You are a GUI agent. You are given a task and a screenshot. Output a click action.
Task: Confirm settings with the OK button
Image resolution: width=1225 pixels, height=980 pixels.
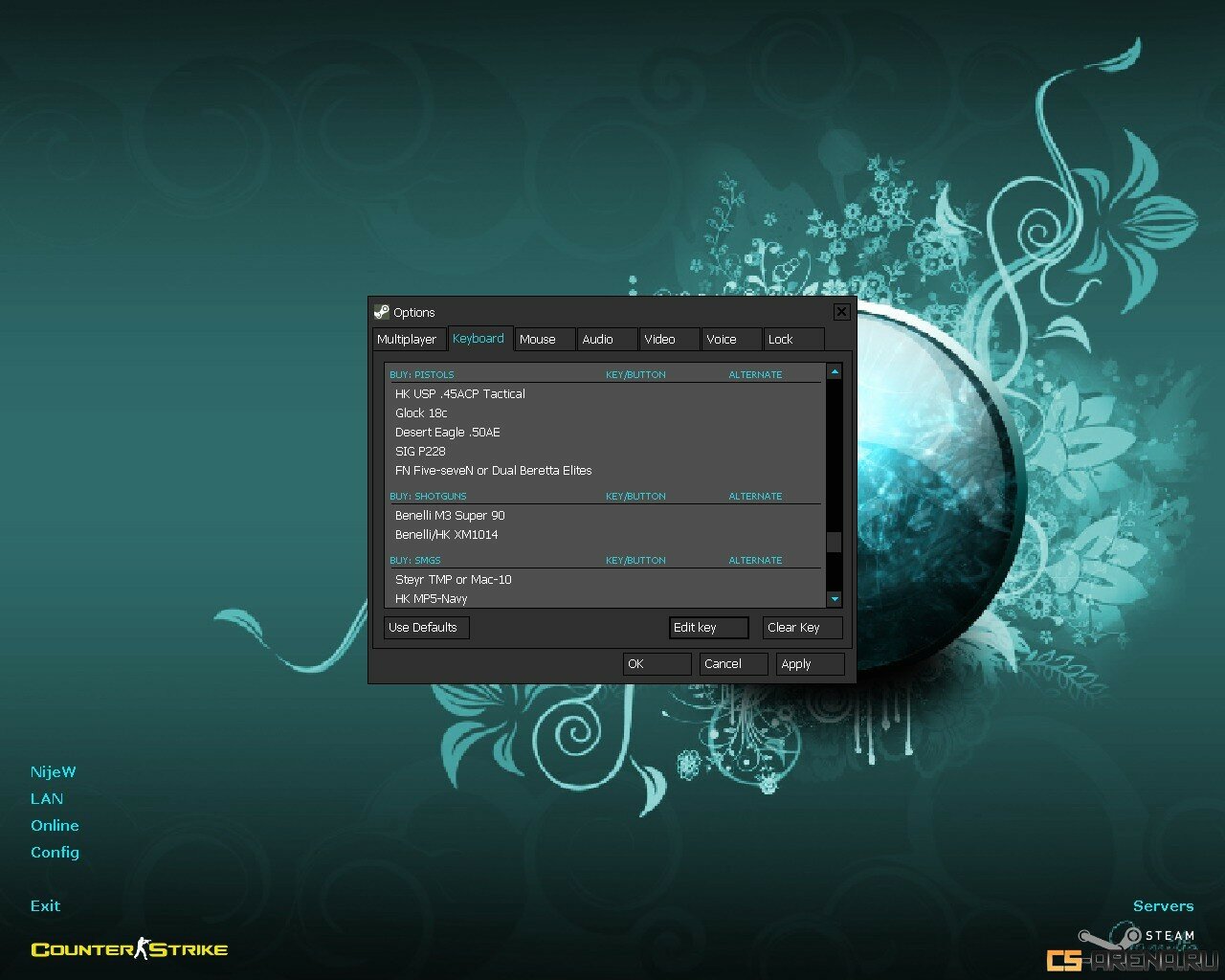(x=657, y=664)
